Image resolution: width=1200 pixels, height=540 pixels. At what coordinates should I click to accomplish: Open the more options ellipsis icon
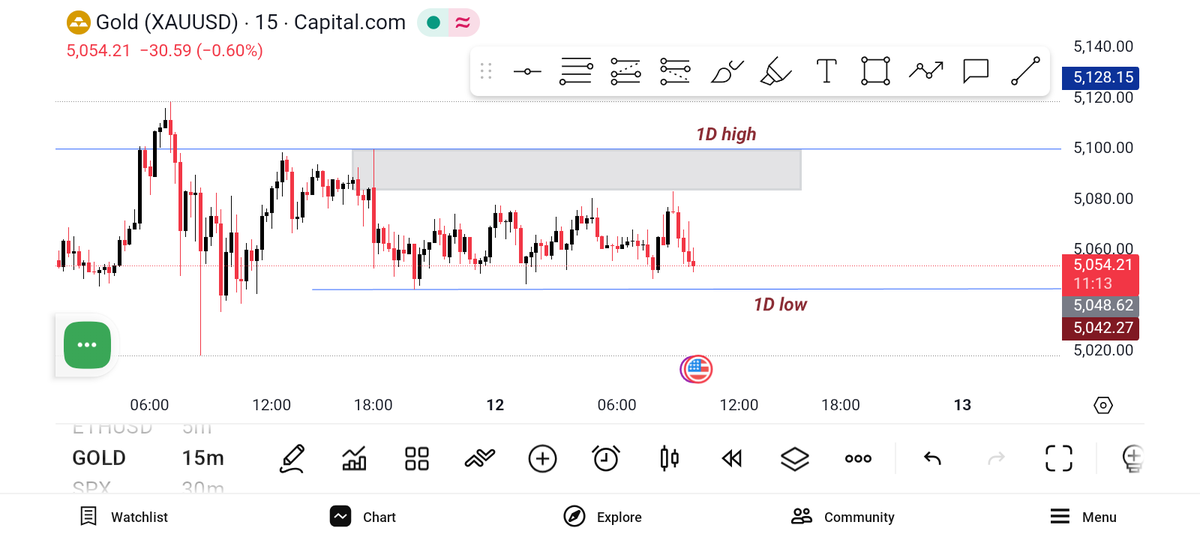coord(858,459)
